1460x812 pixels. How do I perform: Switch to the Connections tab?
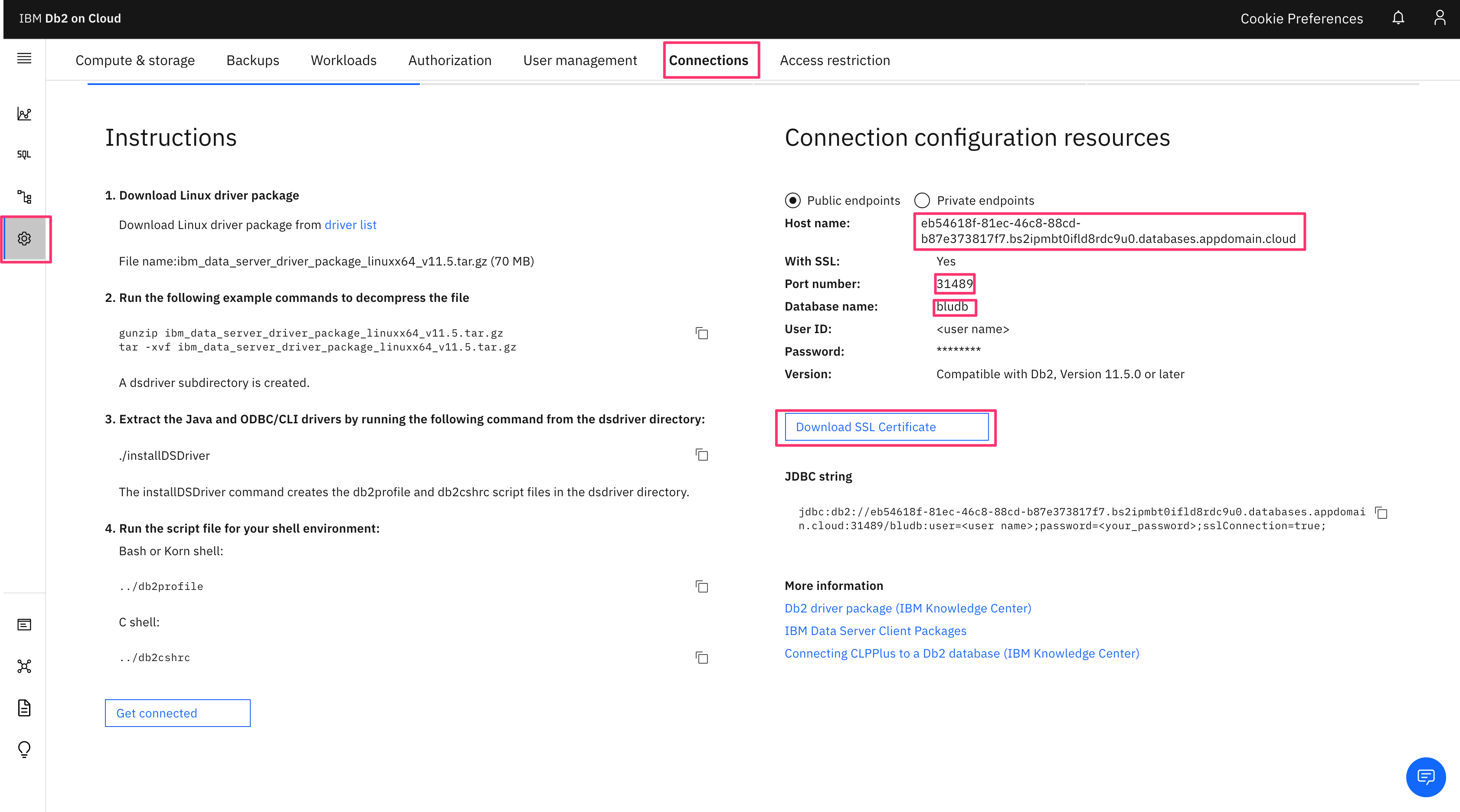pos(708,60)
